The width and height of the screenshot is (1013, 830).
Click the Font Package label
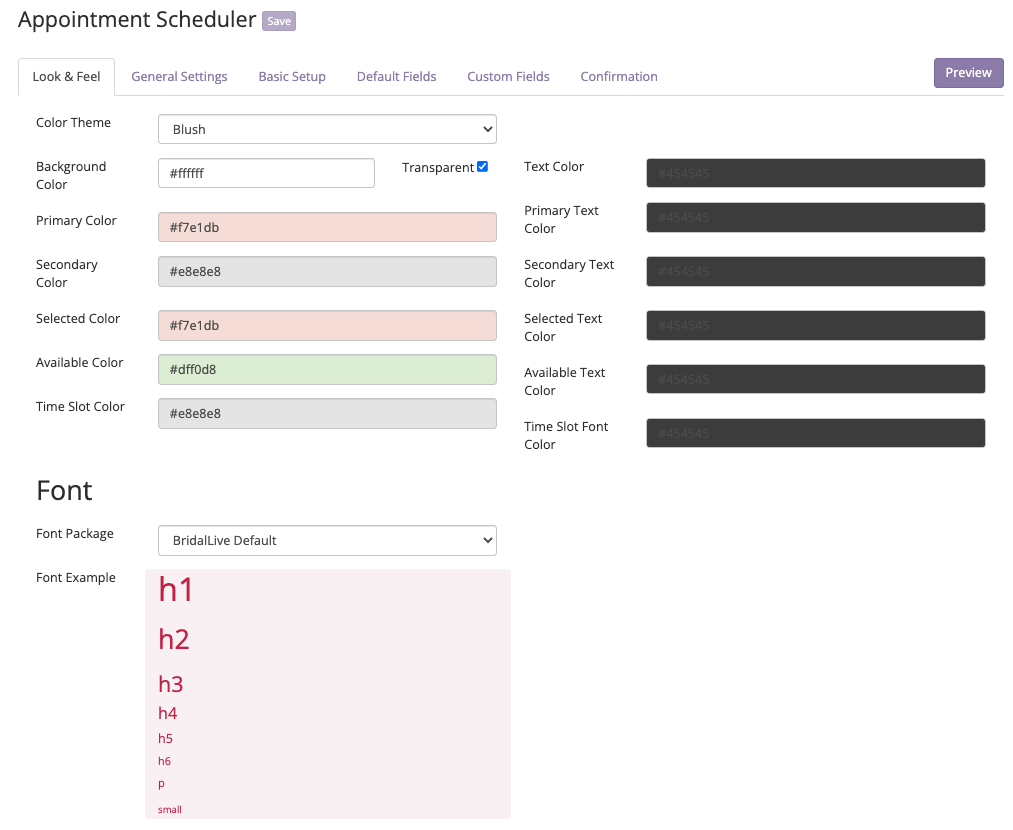coord(74,534)
